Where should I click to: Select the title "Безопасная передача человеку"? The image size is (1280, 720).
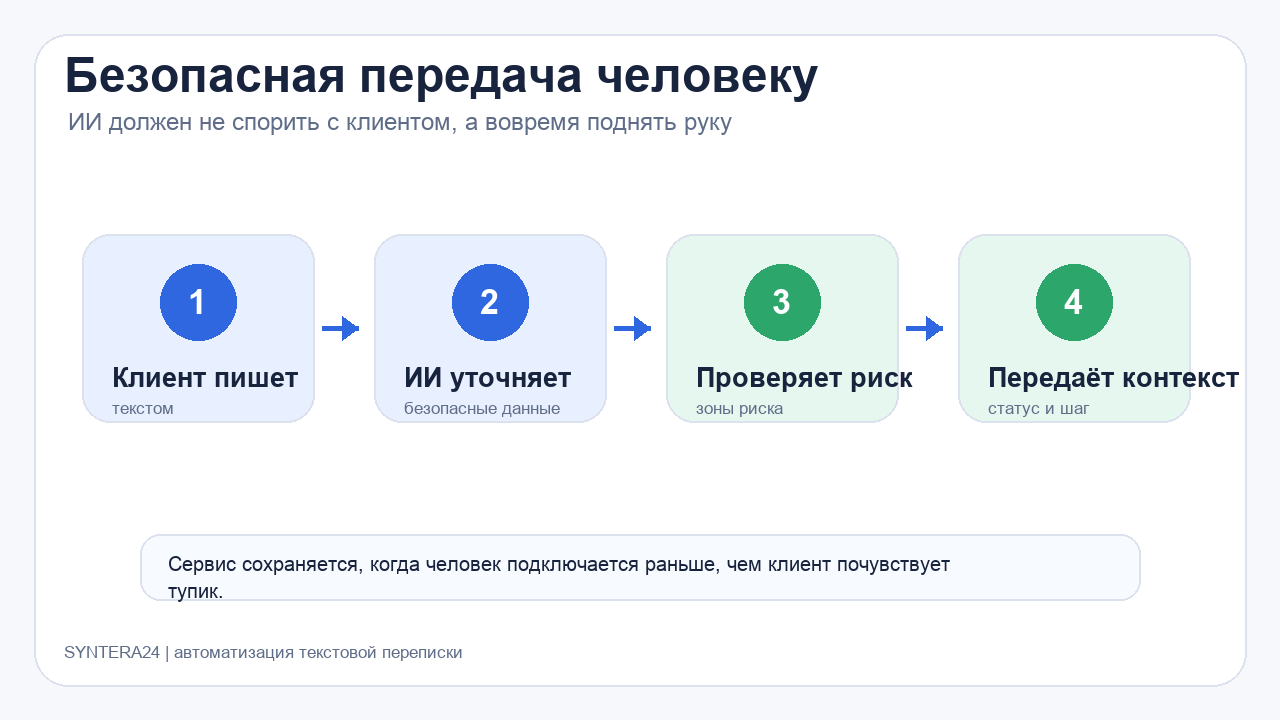point(441,77)
